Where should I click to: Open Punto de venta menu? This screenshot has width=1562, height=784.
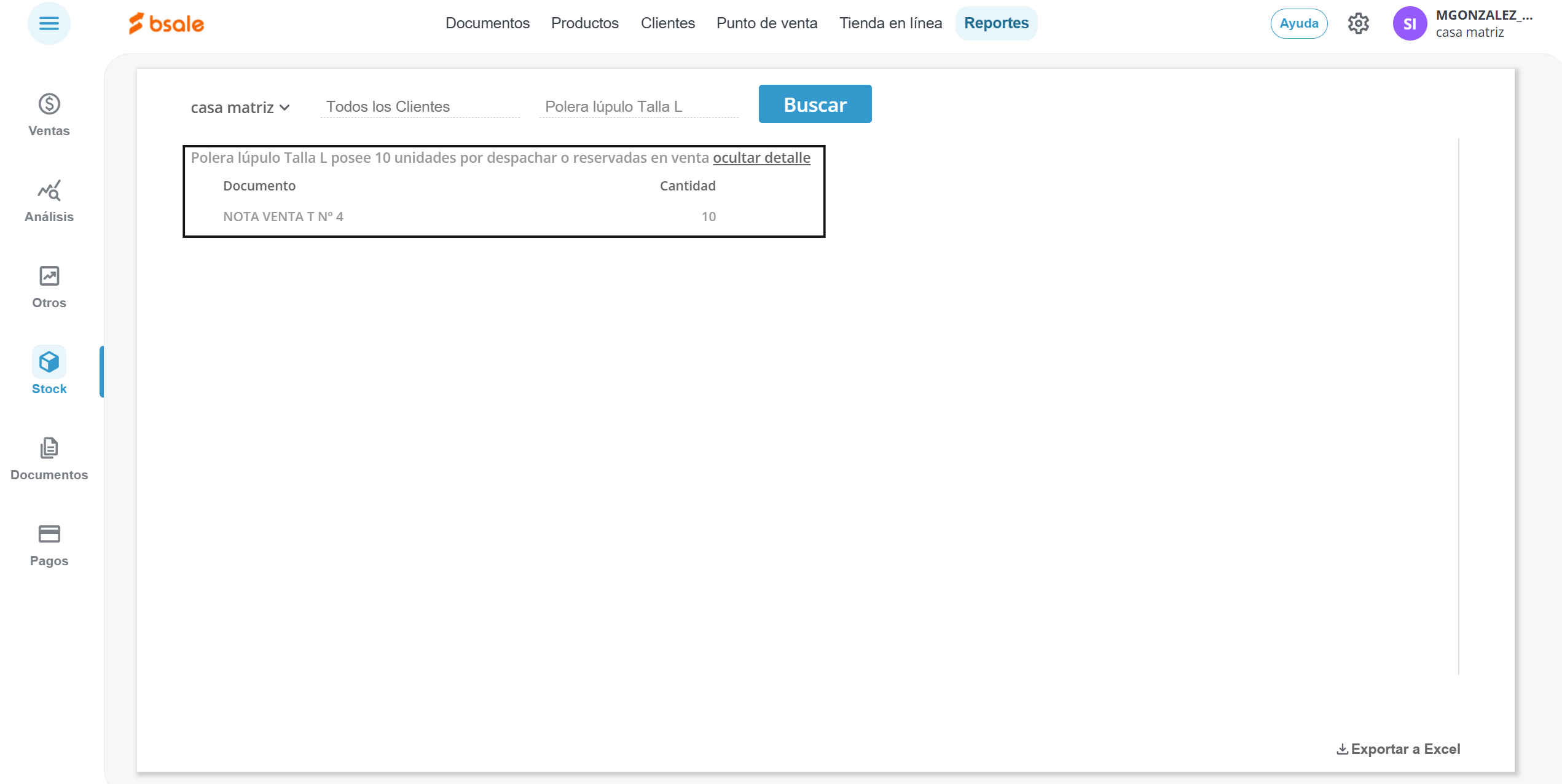point(766,23)
